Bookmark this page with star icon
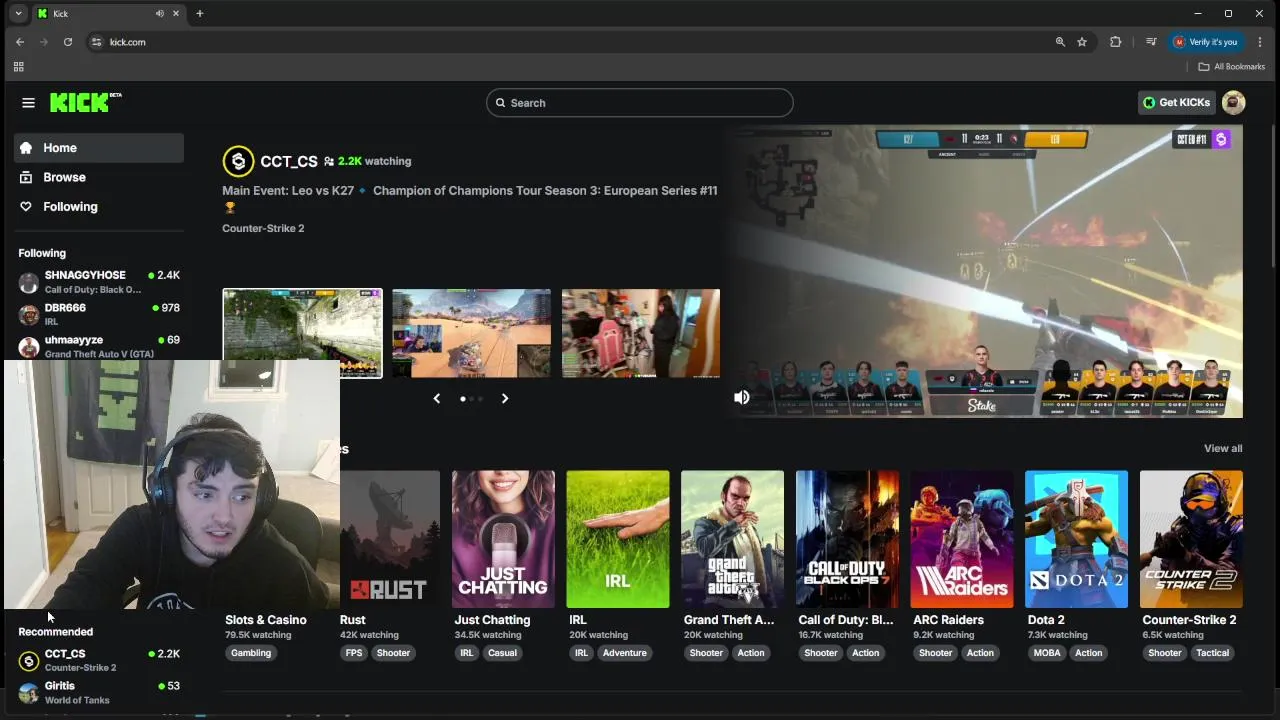 tap(1082, 42)
